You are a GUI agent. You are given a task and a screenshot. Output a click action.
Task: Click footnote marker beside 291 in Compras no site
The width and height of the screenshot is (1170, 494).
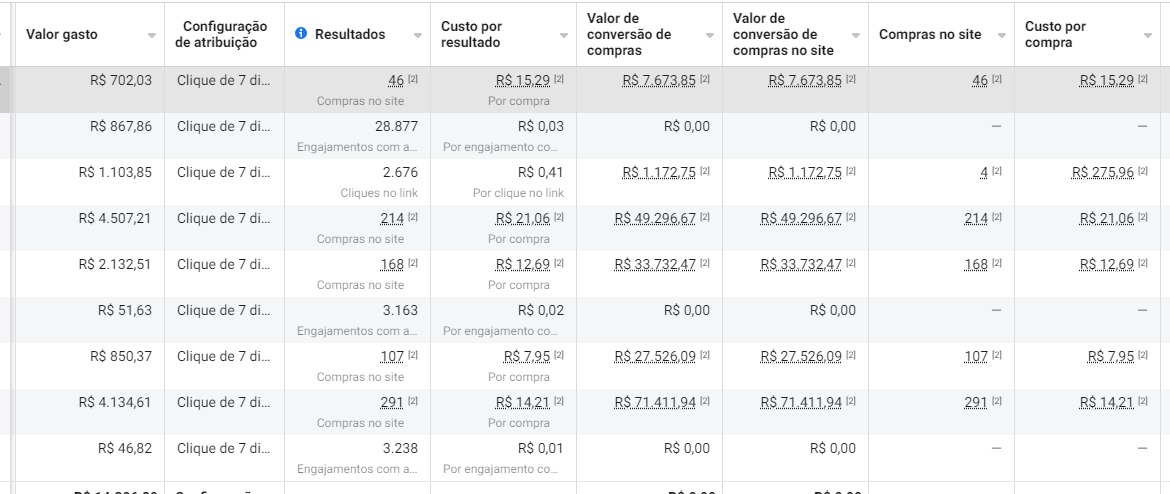coord(997,402)
